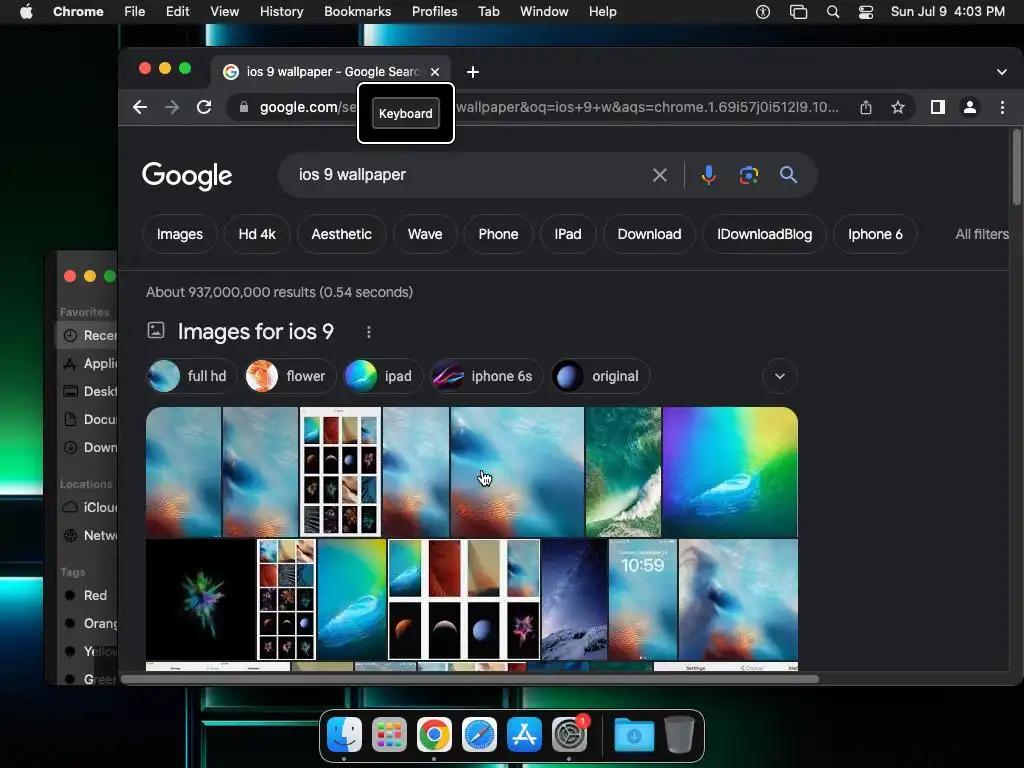Open Chrome's three-dot menu
This screenshot has height=768, width=1024.
[x=1002, y=107]
